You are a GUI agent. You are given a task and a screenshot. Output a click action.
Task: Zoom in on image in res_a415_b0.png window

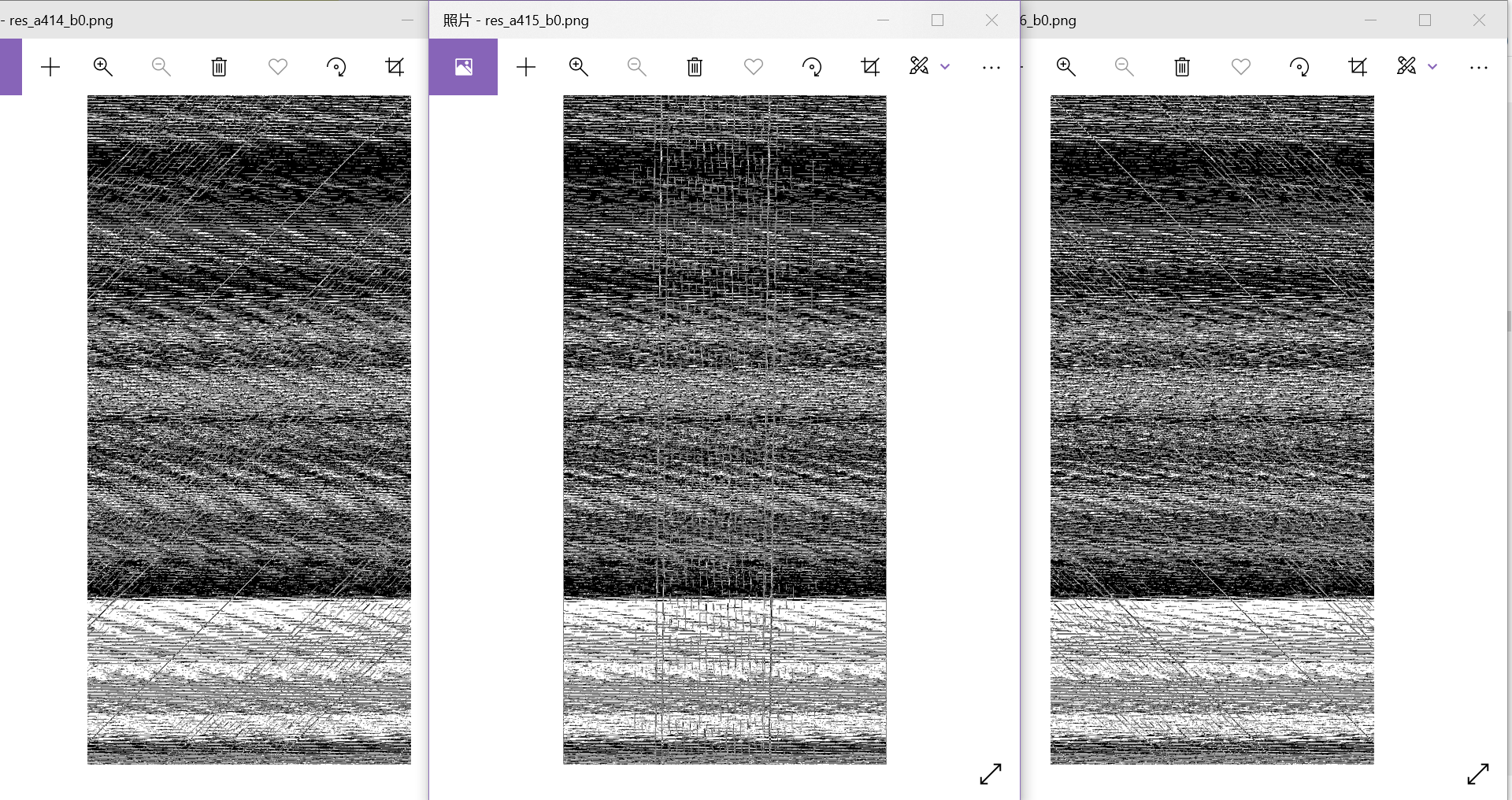[x=579, y=67]
